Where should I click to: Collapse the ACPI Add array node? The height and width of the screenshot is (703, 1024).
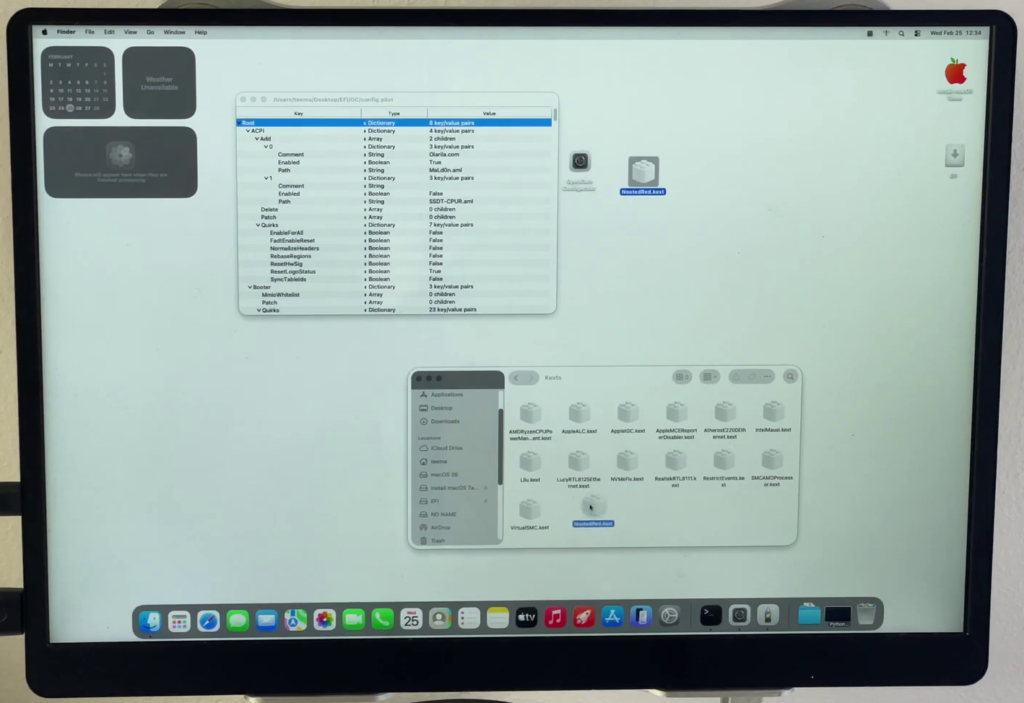pyautogui.click(x=256, y=139)
